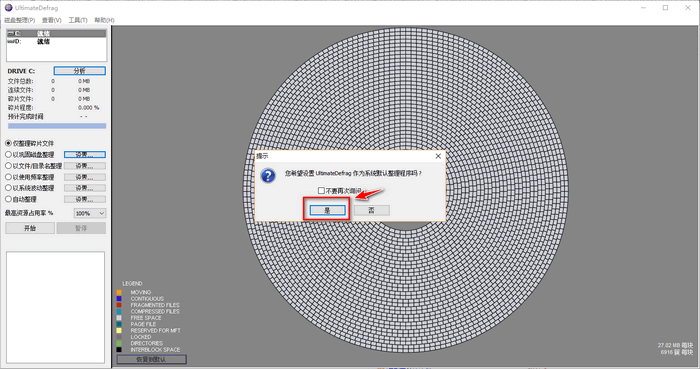
Task: Click the yellow RESERVED FOR MFT legend square
Action: tap(119, 331)
